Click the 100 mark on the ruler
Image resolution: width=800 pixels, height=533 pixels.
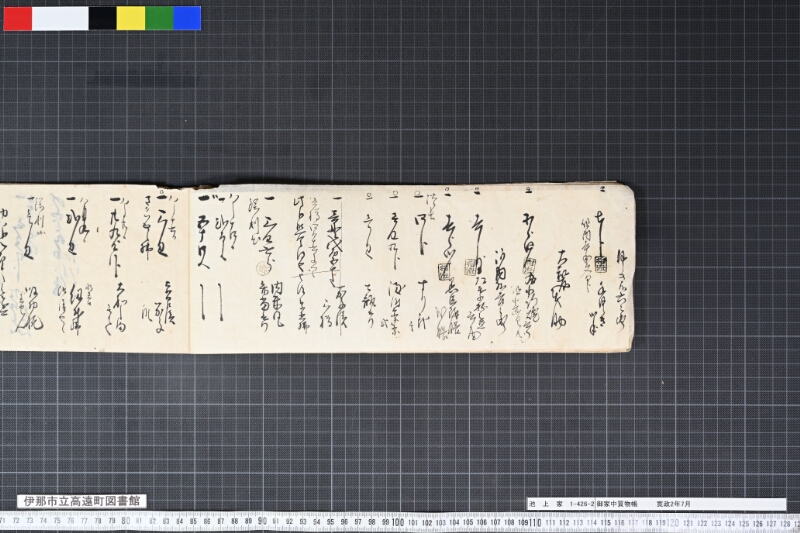(397, 522)
